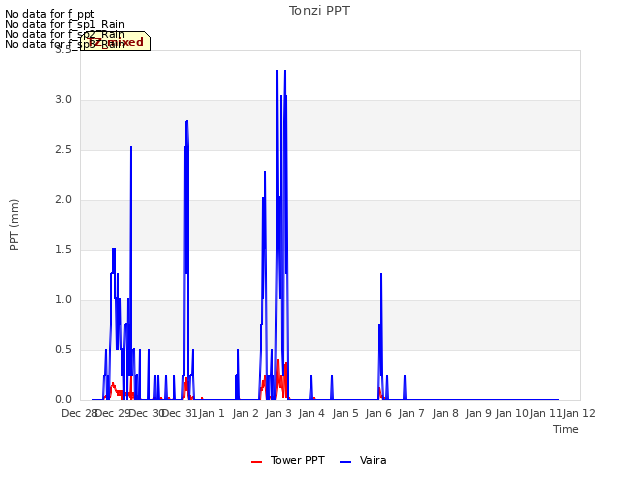Click the PPT (mm) y-axis label
The height and width of the screenshot is (480, 640).
point(14,225)
